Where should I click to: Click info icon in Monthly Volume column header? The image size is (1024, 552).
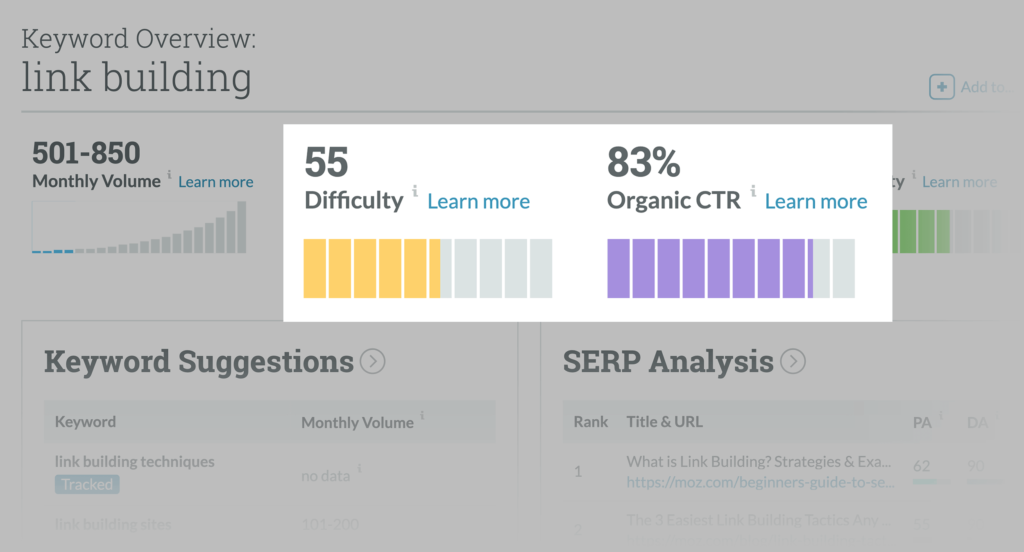422,416
